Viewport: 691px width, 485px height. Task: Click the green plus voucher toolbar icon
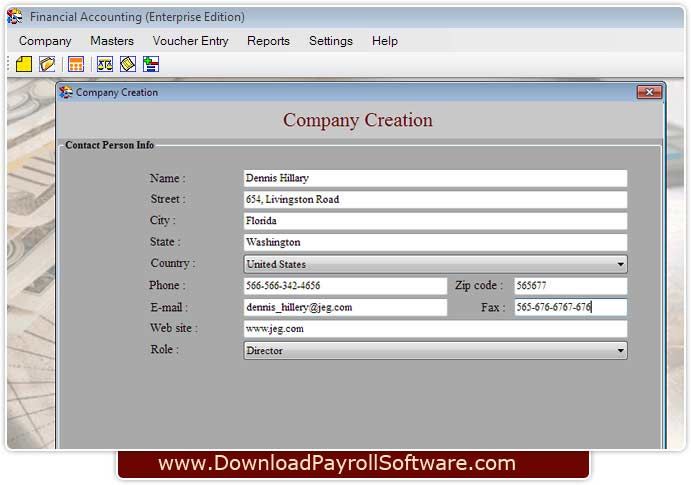pyautogui.click(x=151, y=64)
